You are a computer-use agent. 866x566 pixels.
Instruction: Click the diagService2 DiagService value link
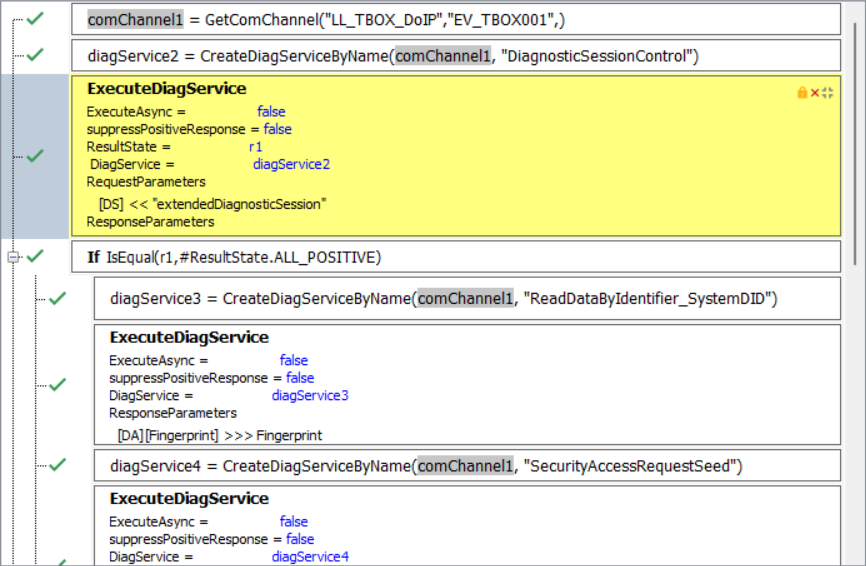(291, 164)
